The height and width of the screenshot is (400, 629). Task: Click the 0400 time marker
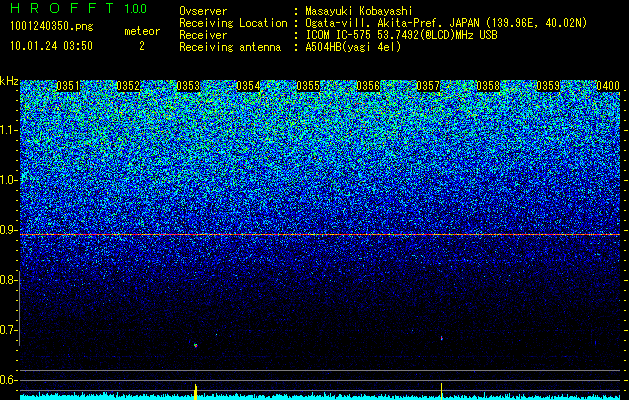608,86
